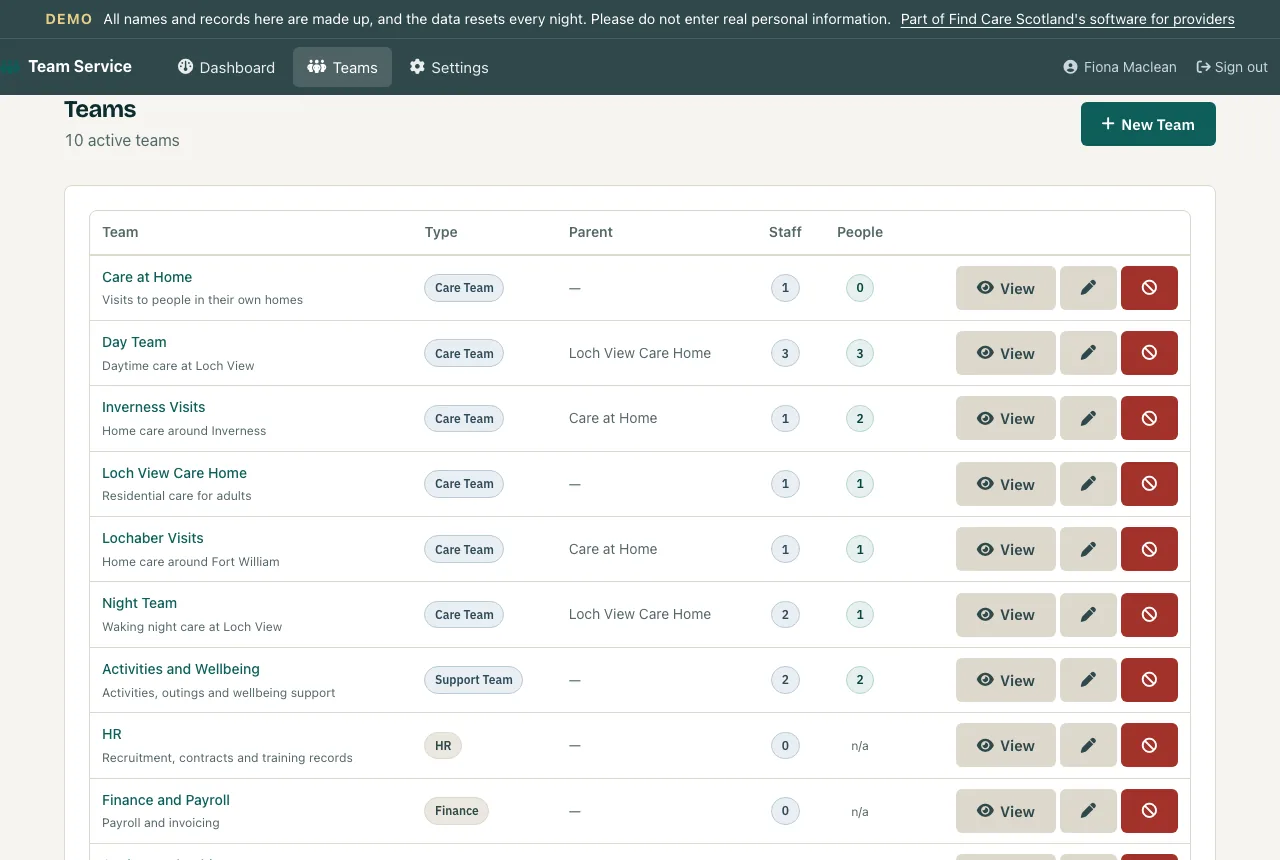Deactivate Activities and Wellbeing with red icon

click(1149, 680)
